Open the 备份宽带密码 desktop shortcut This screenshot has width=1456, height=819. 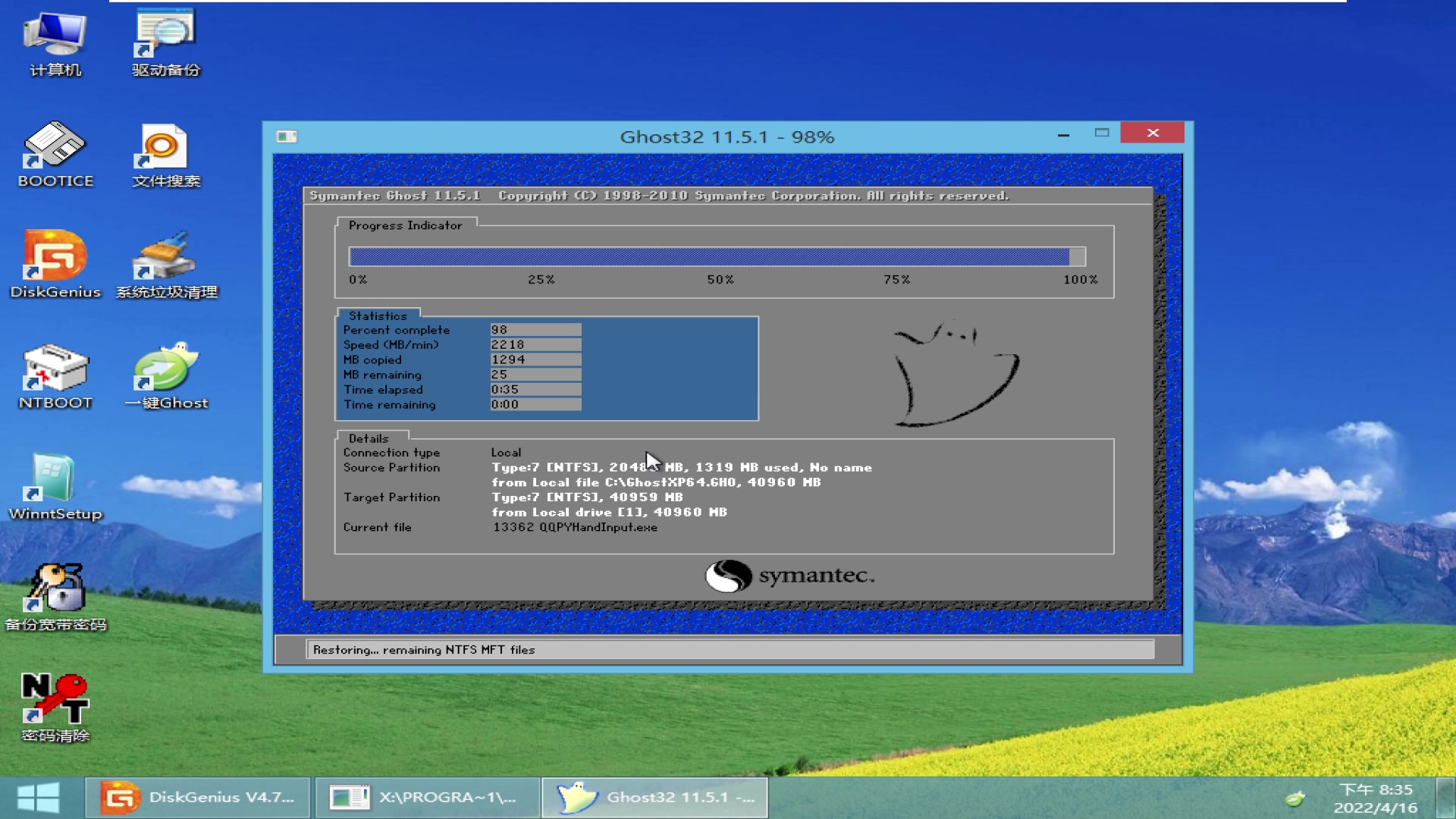(x=55, y=598)
